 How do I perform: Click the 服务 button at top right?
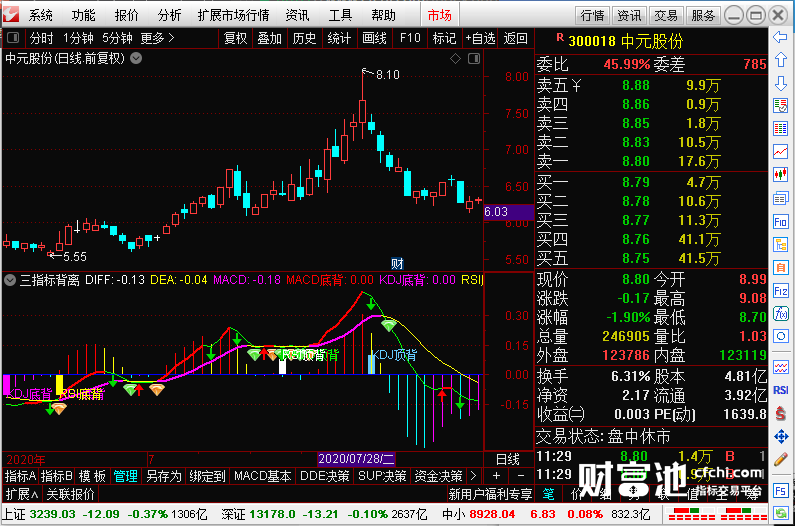703,16
